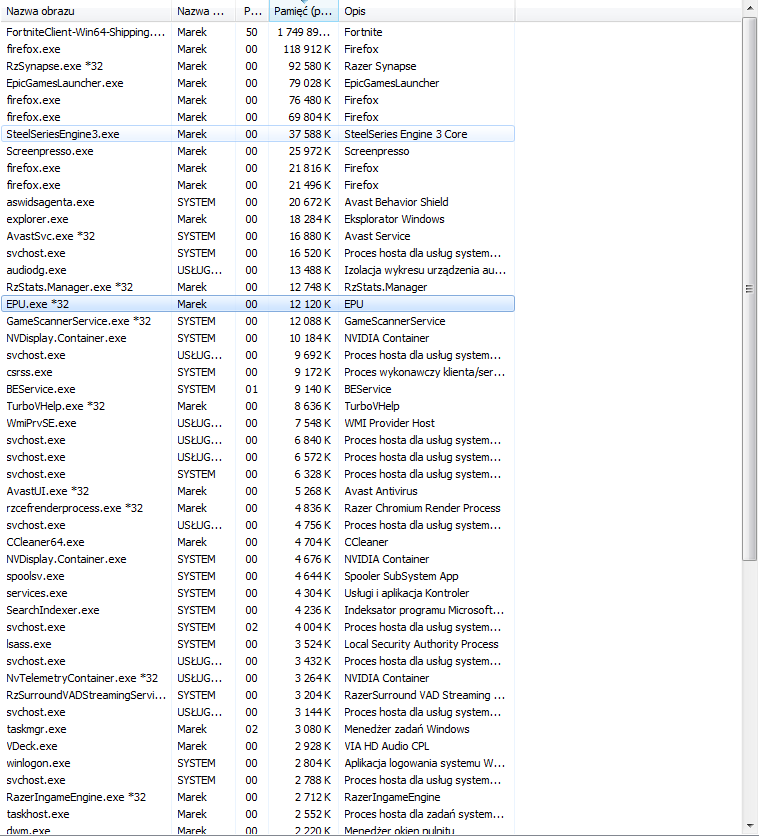Image resolution: width=759 pixels, height=838 pixels.
Task: Select firefox.exe with 21 496 K memory
Action: 258,185
